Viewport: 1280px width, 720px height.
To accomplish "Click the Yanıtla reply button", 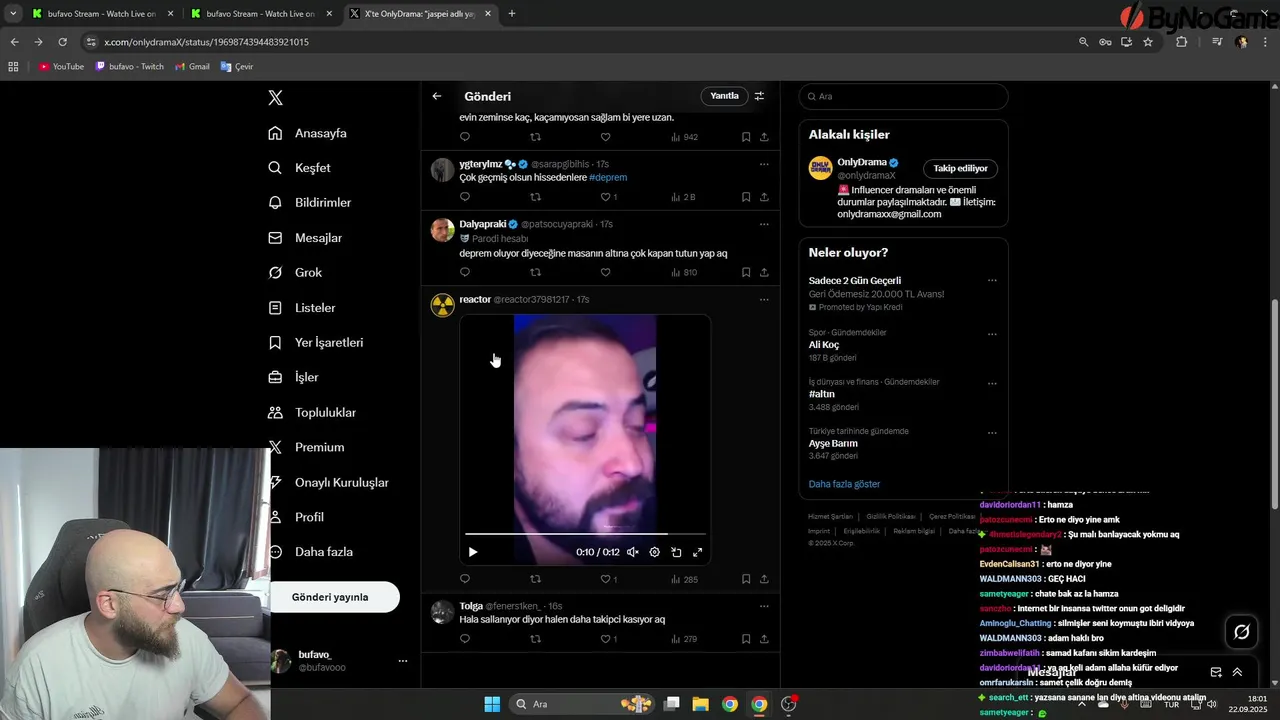I will click(x=724, y=96).
